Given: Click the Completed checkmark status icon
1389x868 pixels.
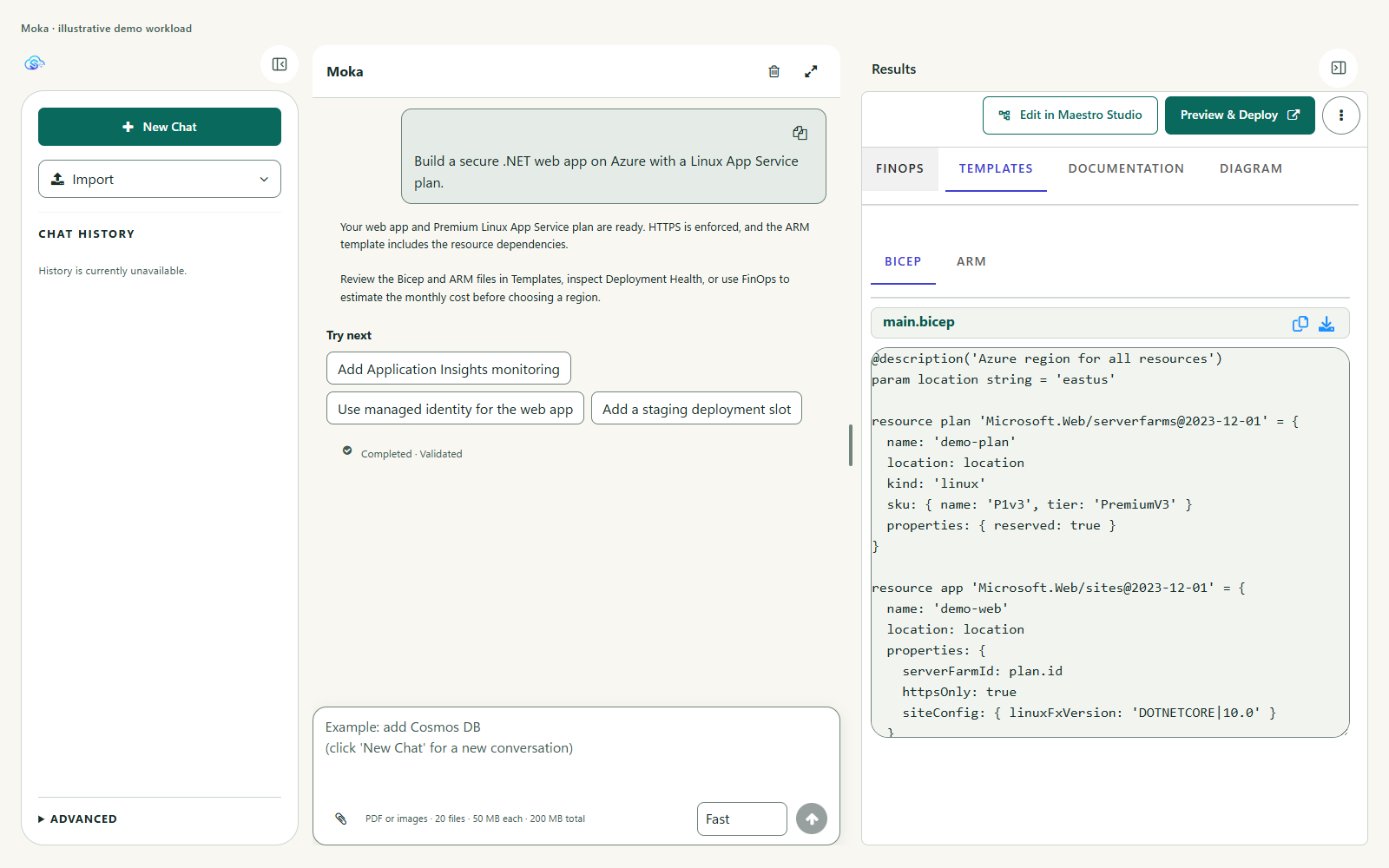Looking at the screenshot, I should tap(347, 451).
